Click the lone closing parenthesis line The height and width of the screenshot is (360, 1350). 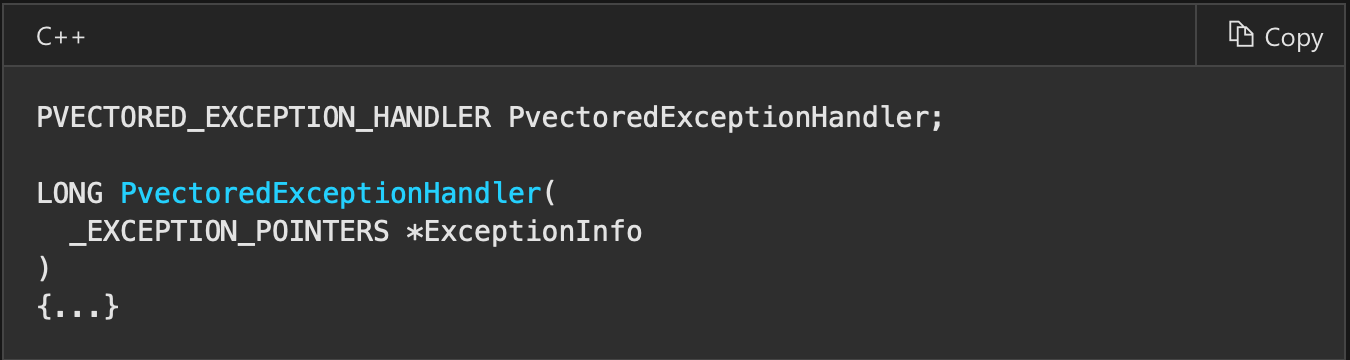tap(43, 268)
